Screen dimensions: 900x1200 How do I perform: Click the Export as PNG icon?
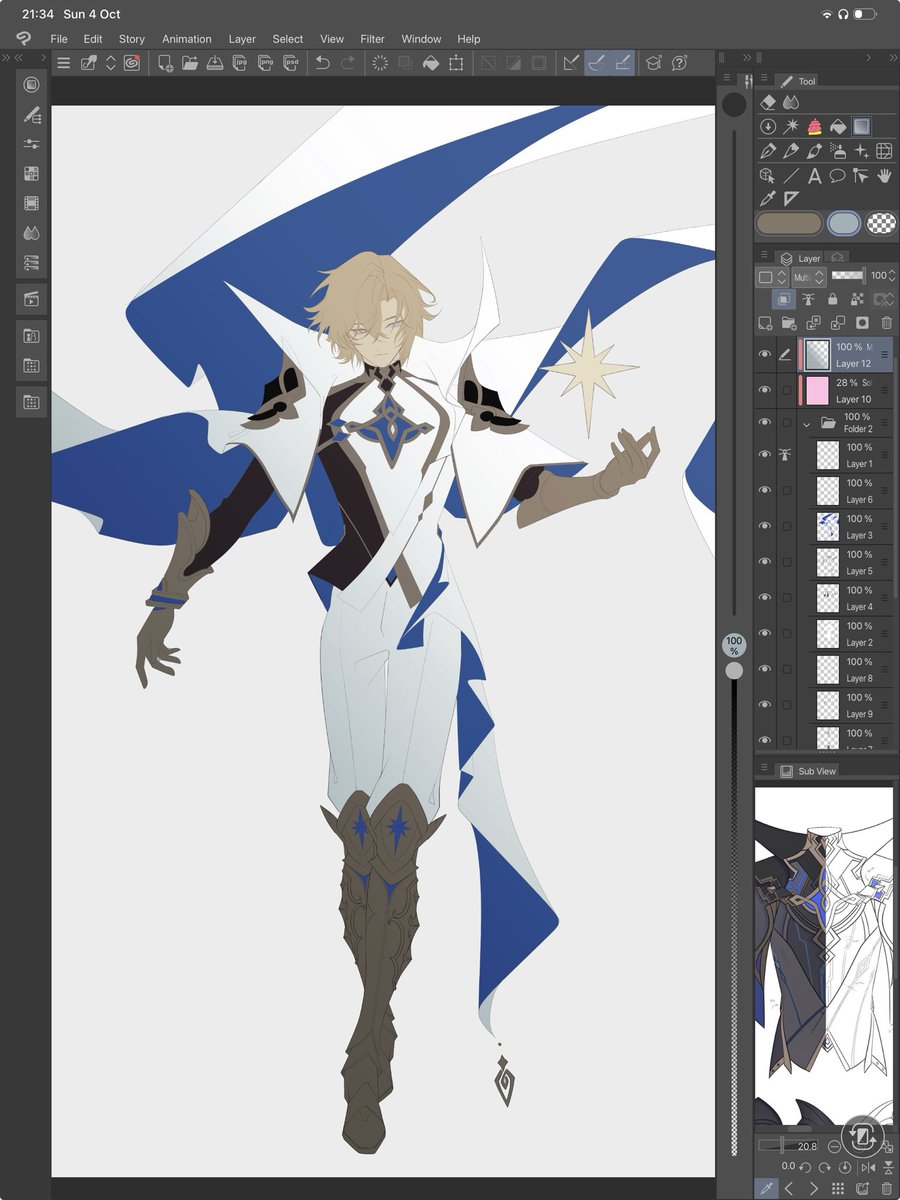pos(265,62)
